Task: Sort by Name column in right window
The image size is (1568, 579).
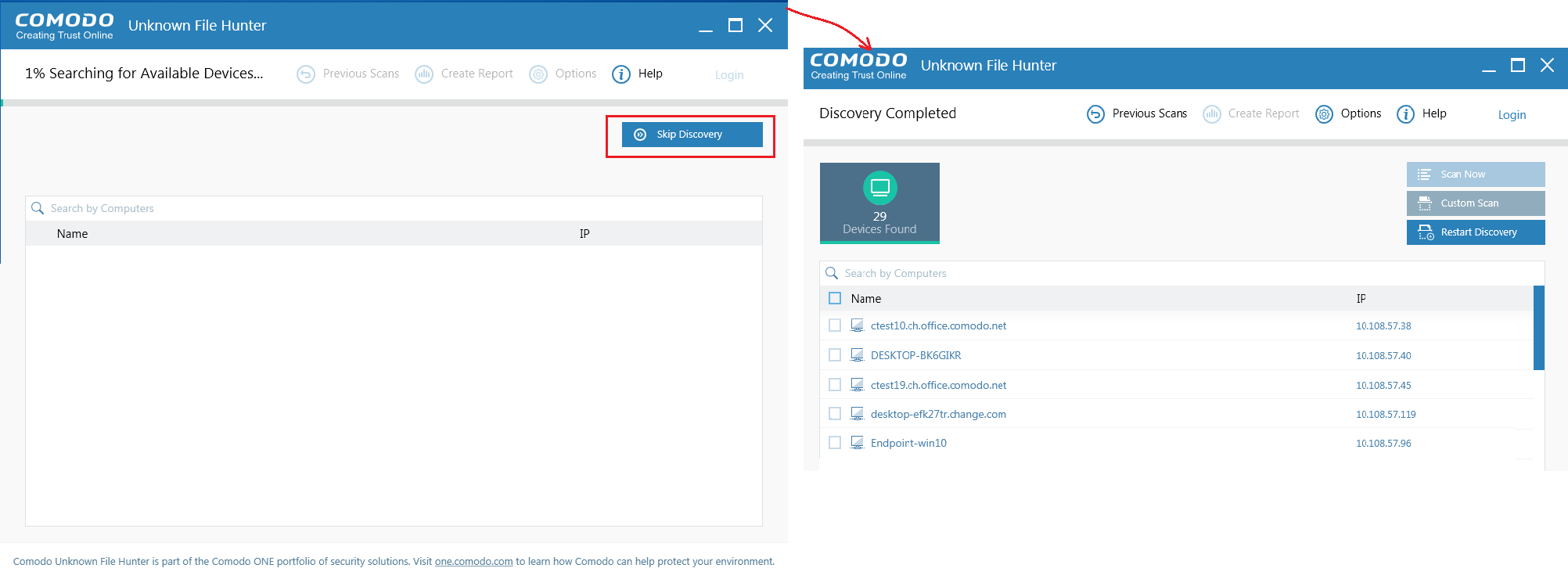Action: (866, 299)
